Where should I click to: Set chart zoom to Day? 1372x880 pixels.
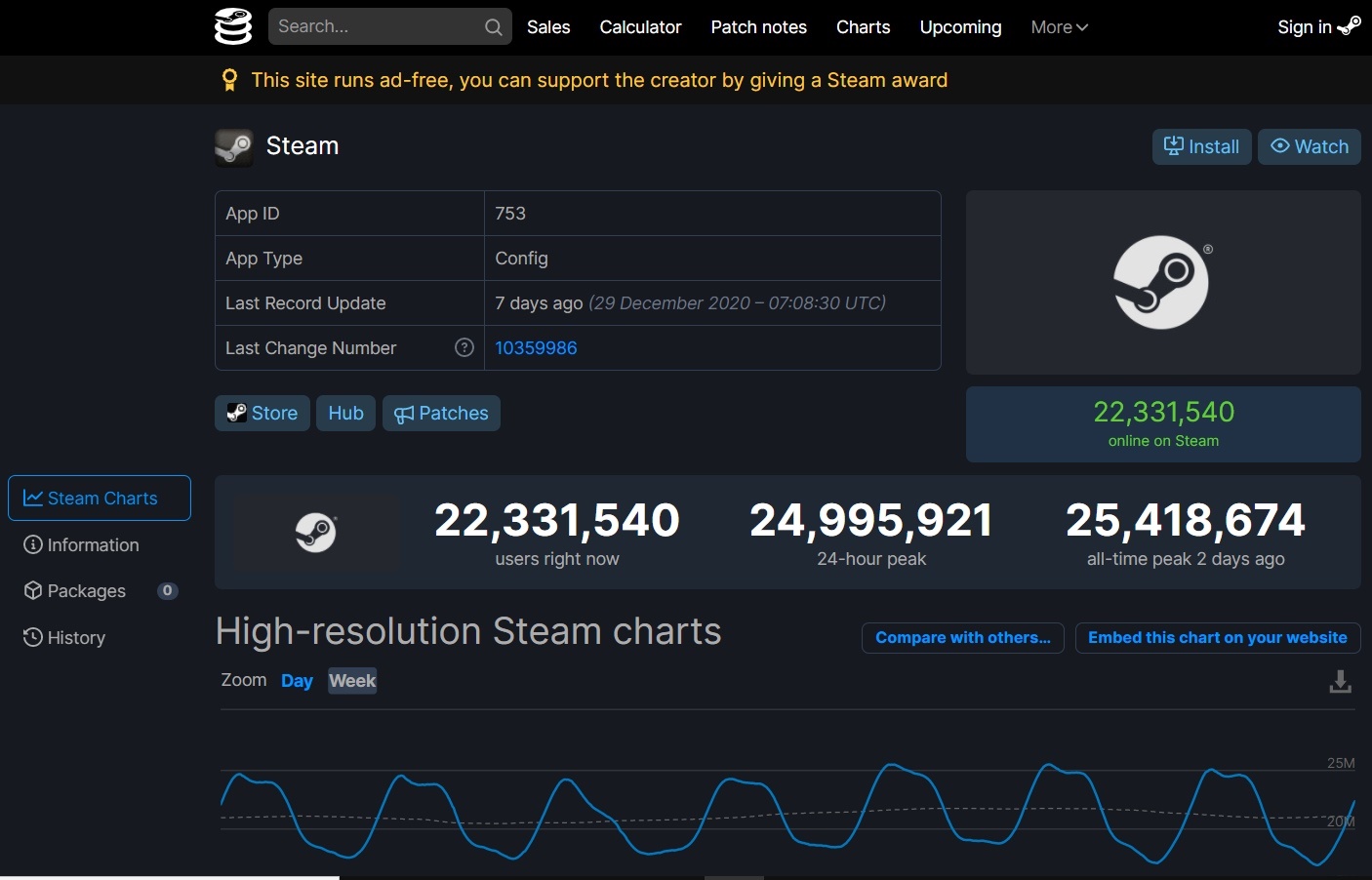(x=297, y=680)
